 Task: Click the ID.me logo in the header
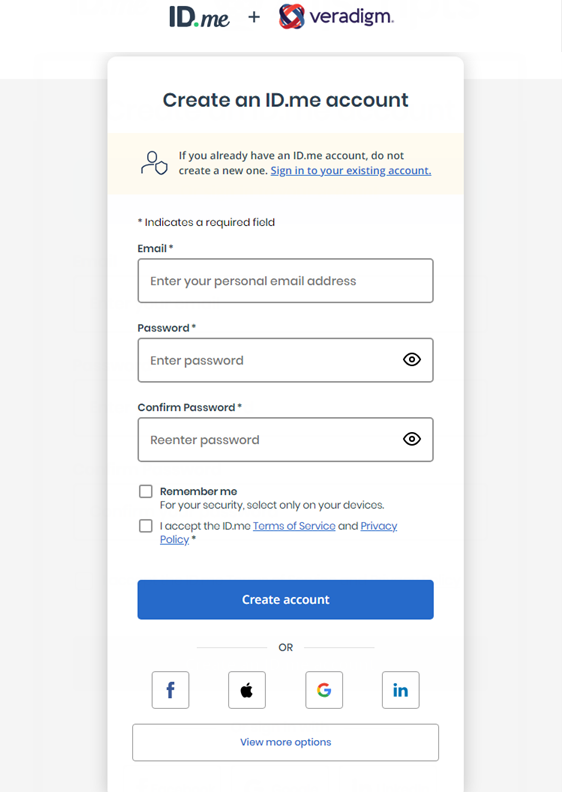point(199,17)
